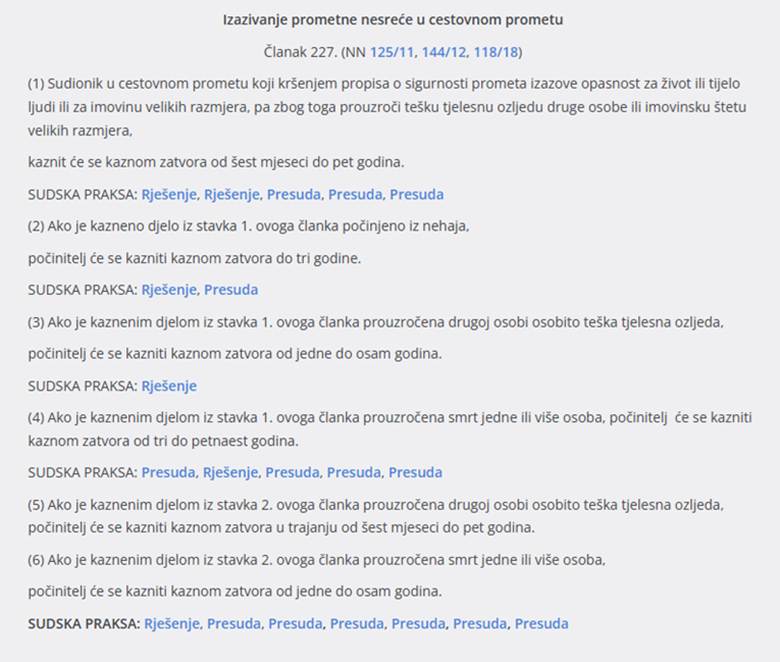Screen dimensions: 780x662
Task: Open the only Rješenje under stavak (3)
Action: [x=169, y=386]
